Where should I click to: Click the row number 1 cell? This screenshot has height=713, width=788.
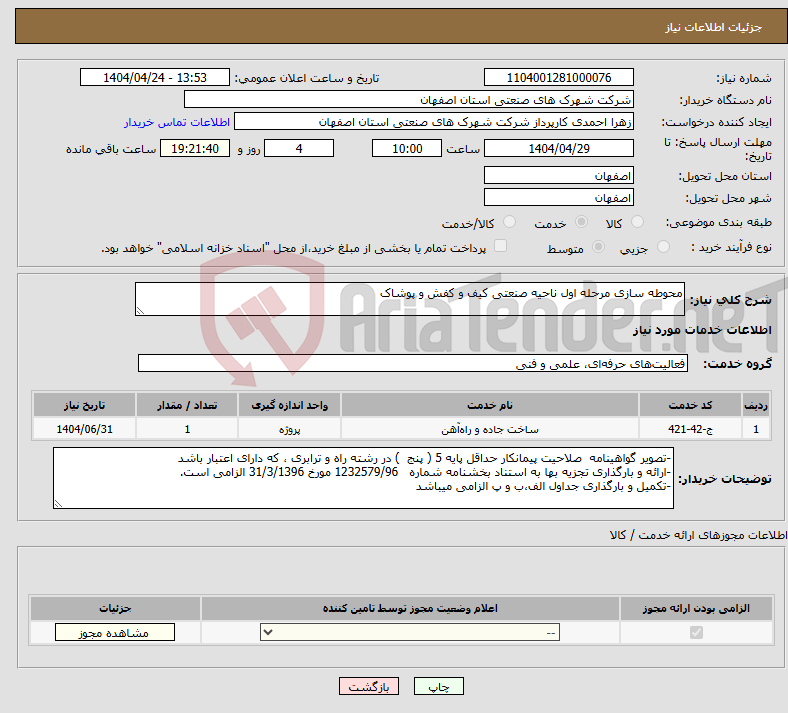tap(756, 429)
